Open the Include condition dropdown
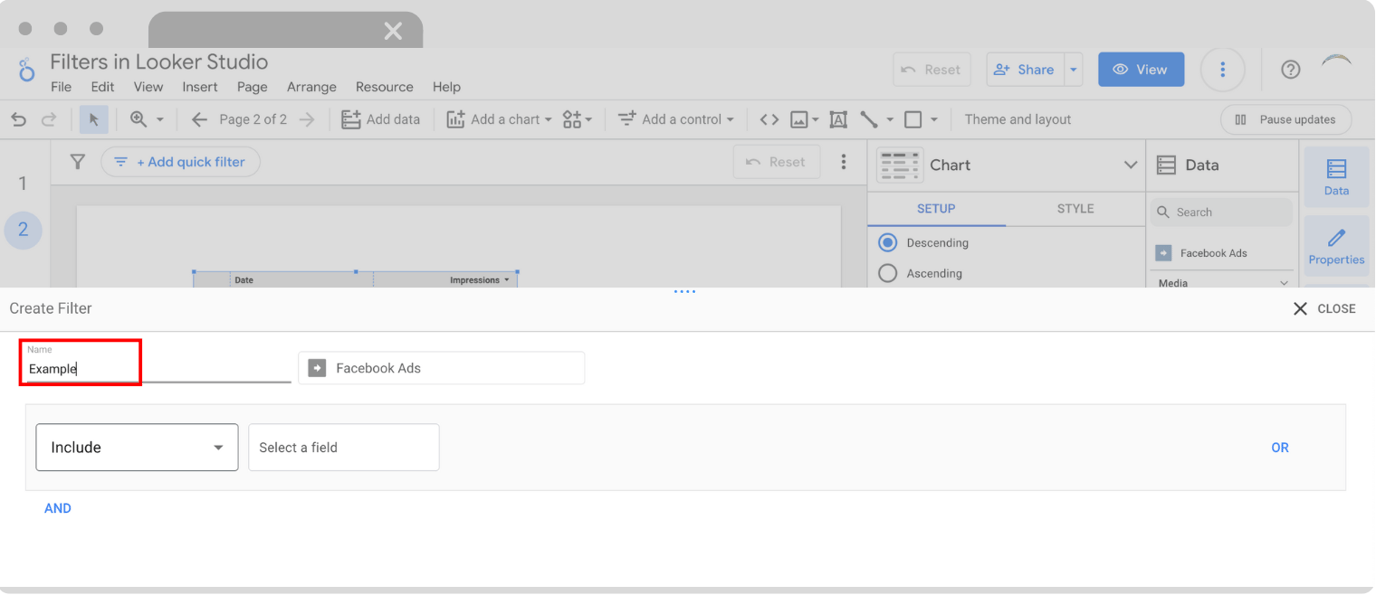1376x595 pixels. tap(136, 447)
